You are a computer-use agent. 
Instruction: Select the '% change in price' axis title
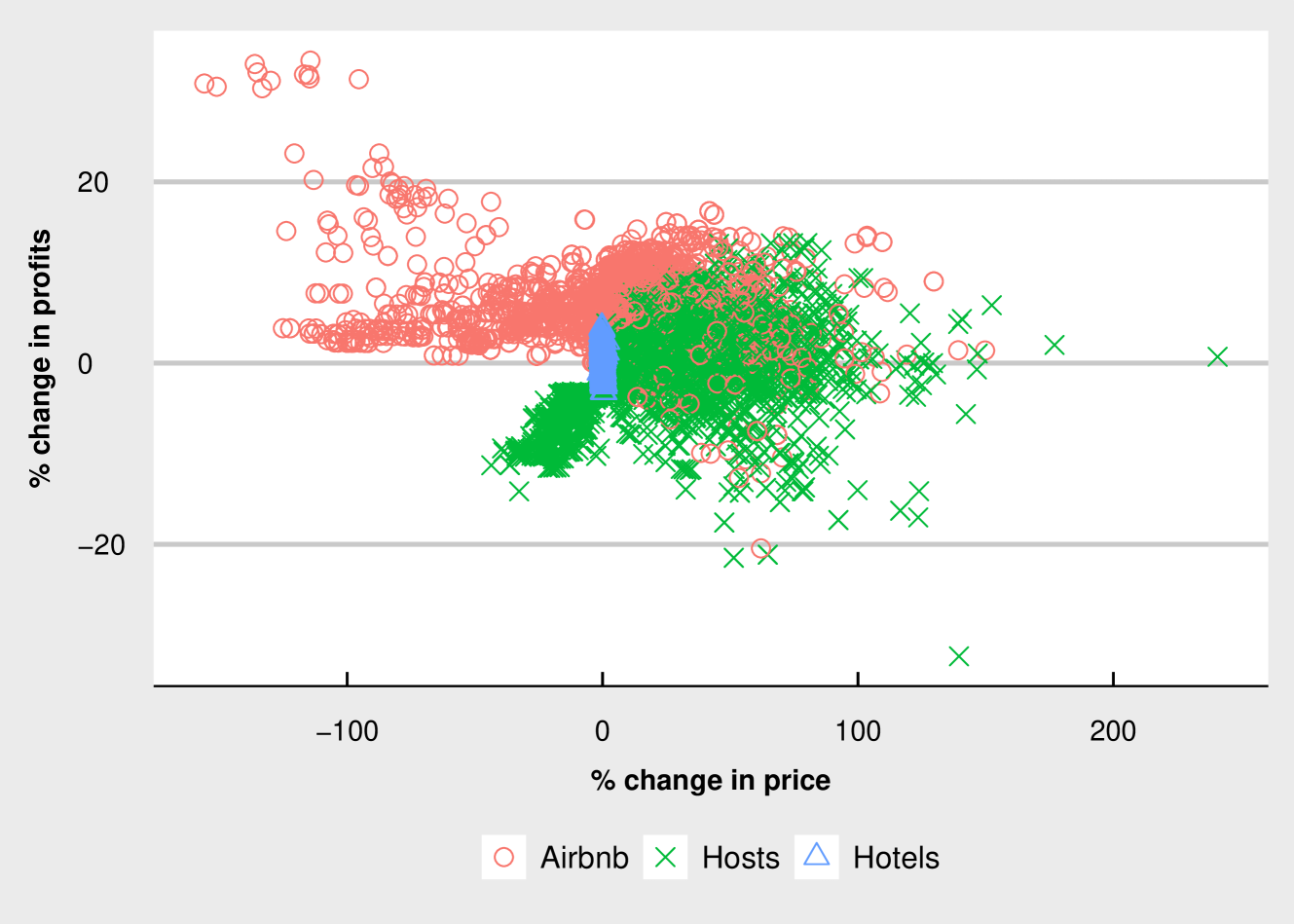click(x=711, y=781)
